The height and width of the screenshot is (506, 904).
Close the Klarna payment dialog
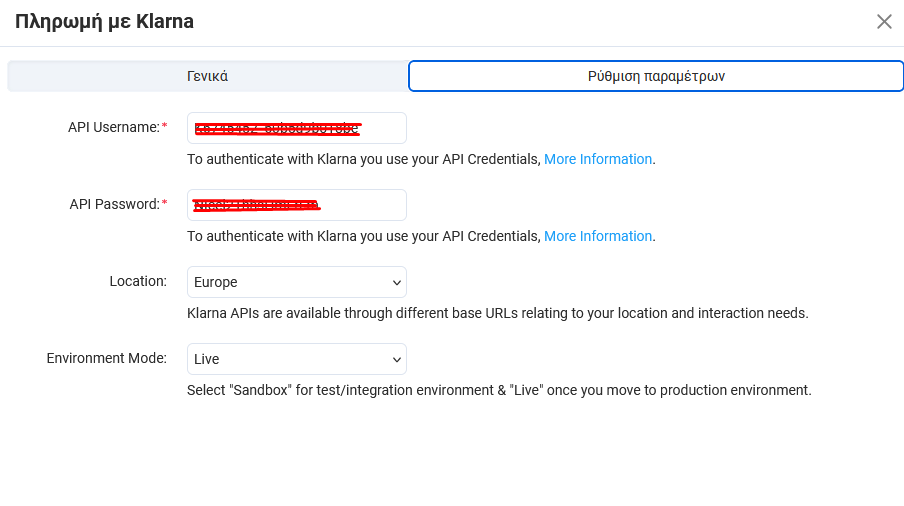click(x=884, y=22)
